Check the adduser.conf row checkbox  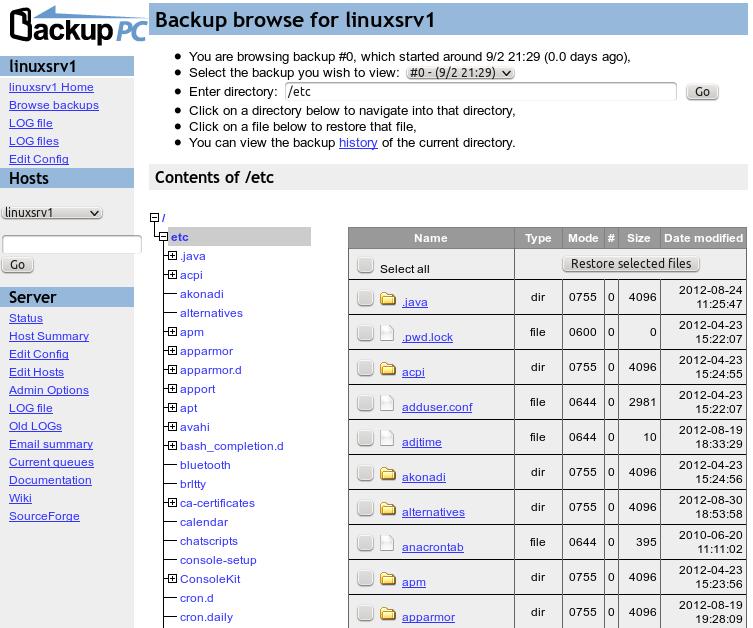(x=365, y=403)
